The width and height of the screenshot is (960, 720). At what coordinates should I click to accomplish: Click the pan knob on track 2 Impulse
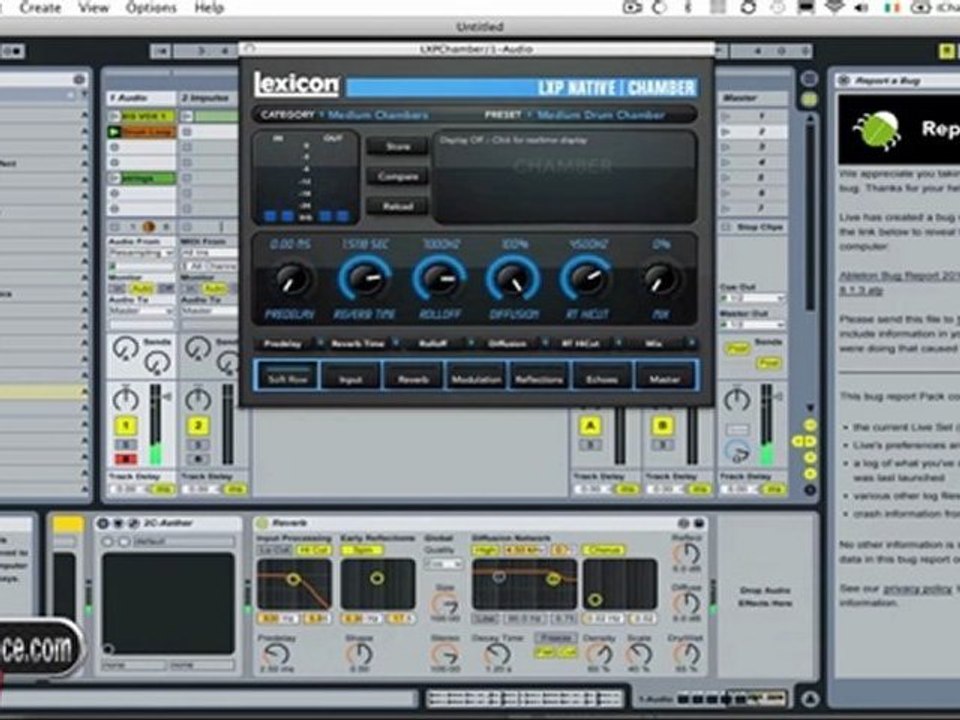(198, 399)
